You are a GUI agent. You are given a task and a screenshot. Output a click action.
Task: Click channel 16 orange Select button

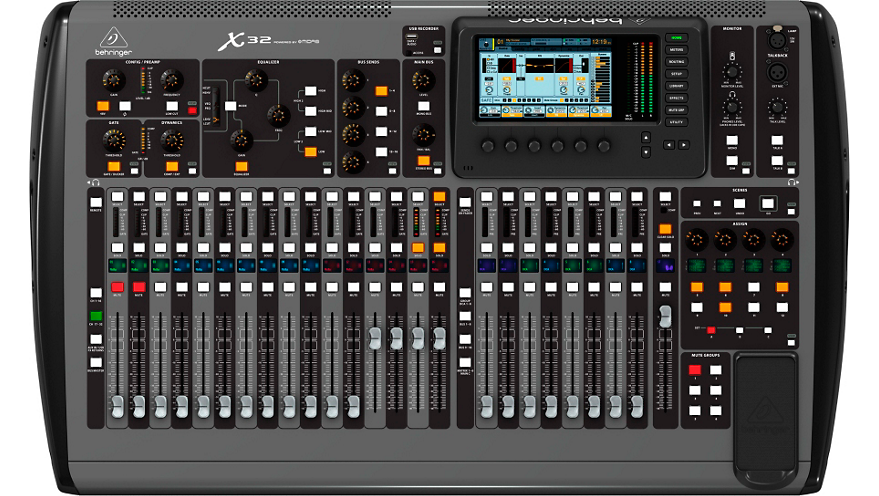click(439, 197)
